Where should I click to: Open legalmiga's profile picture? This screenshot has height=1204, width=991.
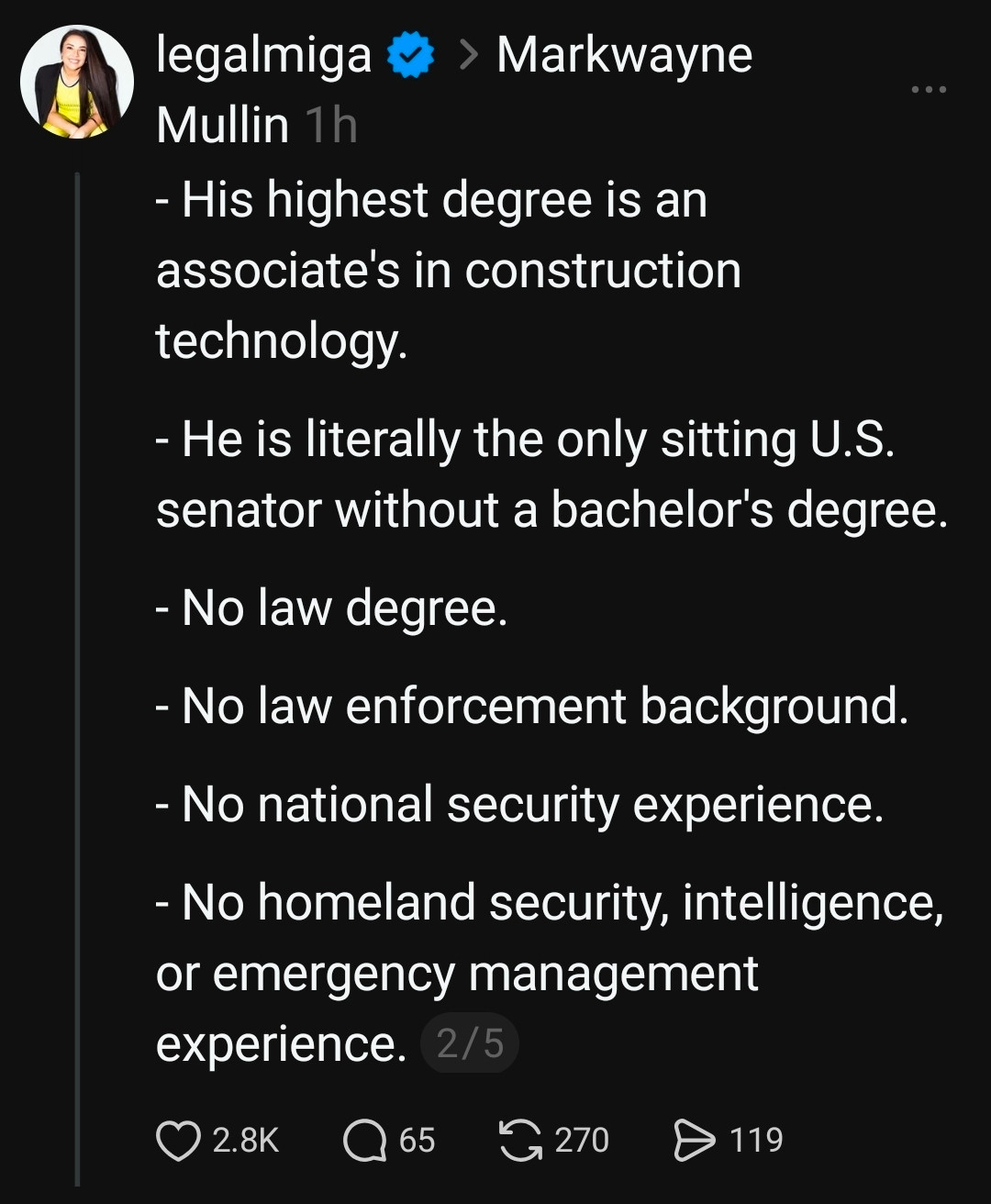(x=77, y=82)
